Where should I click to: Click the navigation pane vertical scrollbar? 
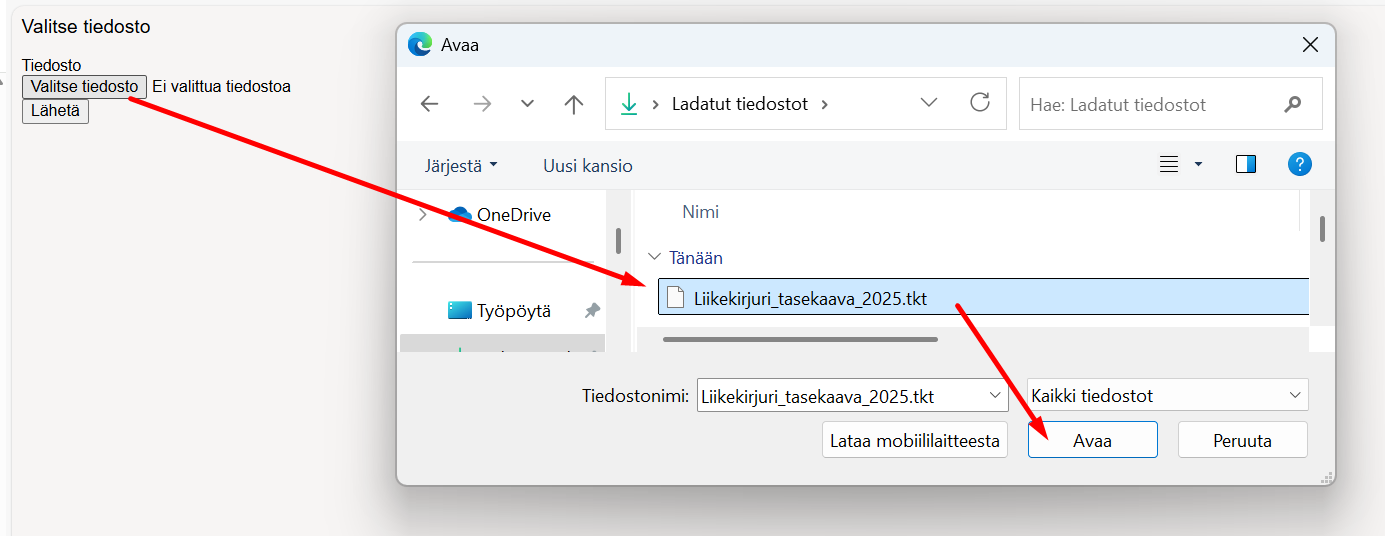coord(618,241)
